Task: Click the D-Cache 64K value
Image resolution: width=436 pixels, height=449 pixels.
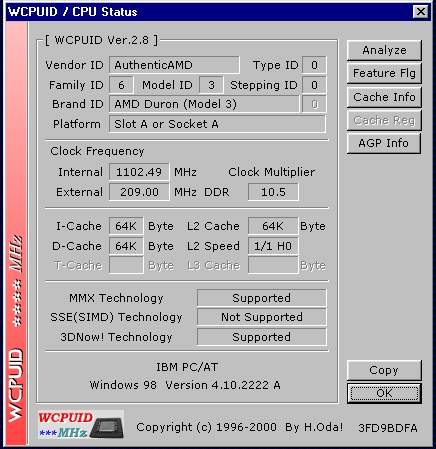Action: click(x=126, y=246)
